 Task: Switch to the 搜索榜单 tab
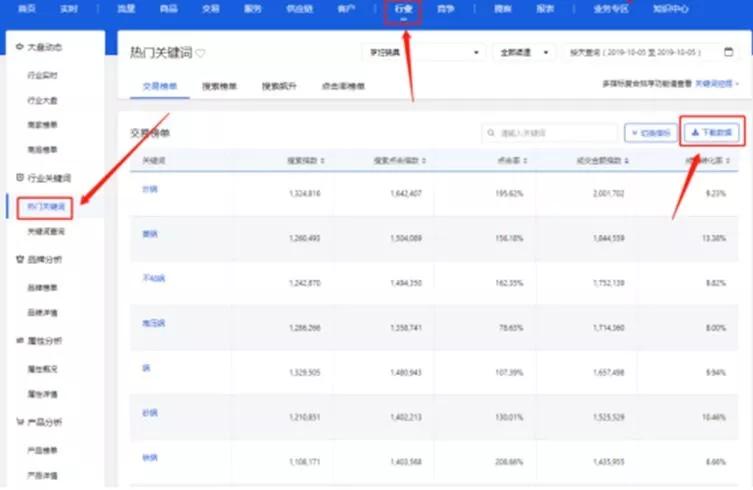[x=219, y=86]
